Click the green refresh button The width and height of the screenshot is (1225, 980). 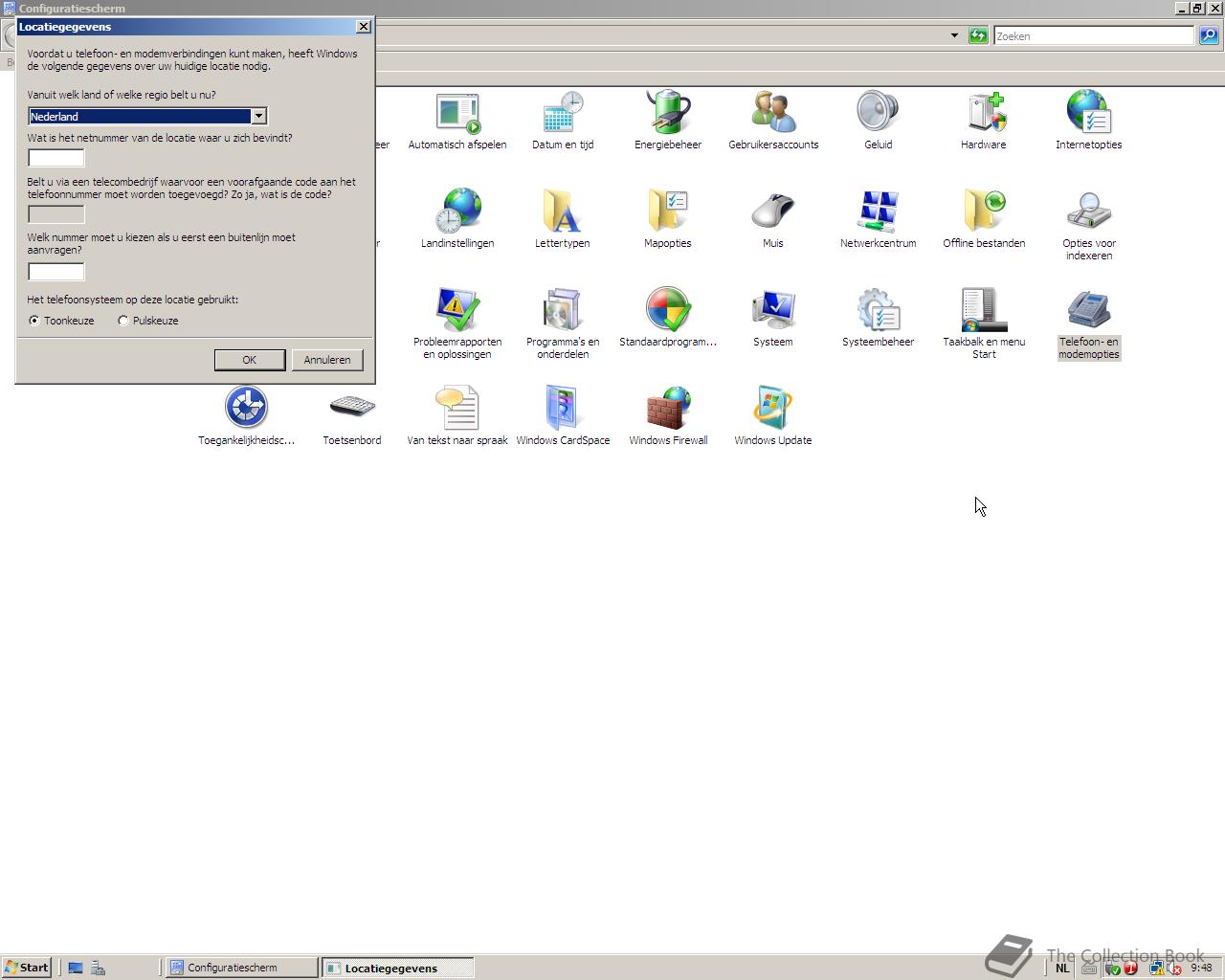pos(978,36)
